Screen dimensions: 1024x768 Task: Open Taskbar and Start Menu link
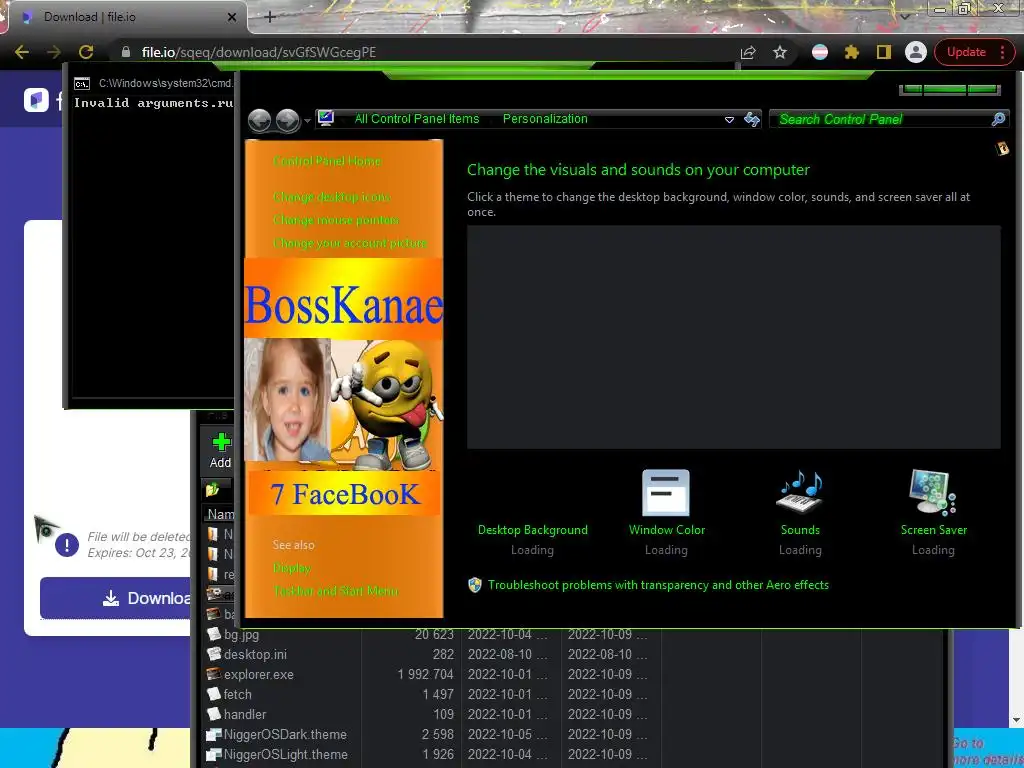pos(336,591)
